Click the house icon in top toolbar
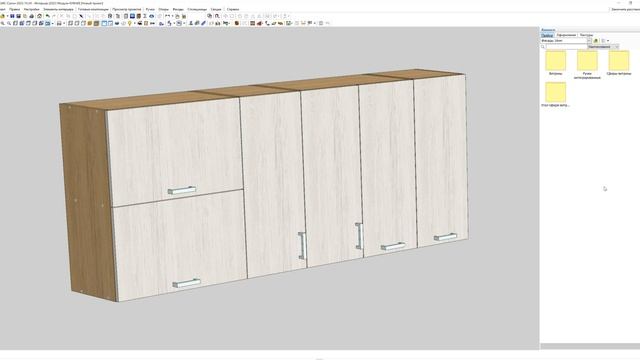The image size is (640, 360). (40, 16)
